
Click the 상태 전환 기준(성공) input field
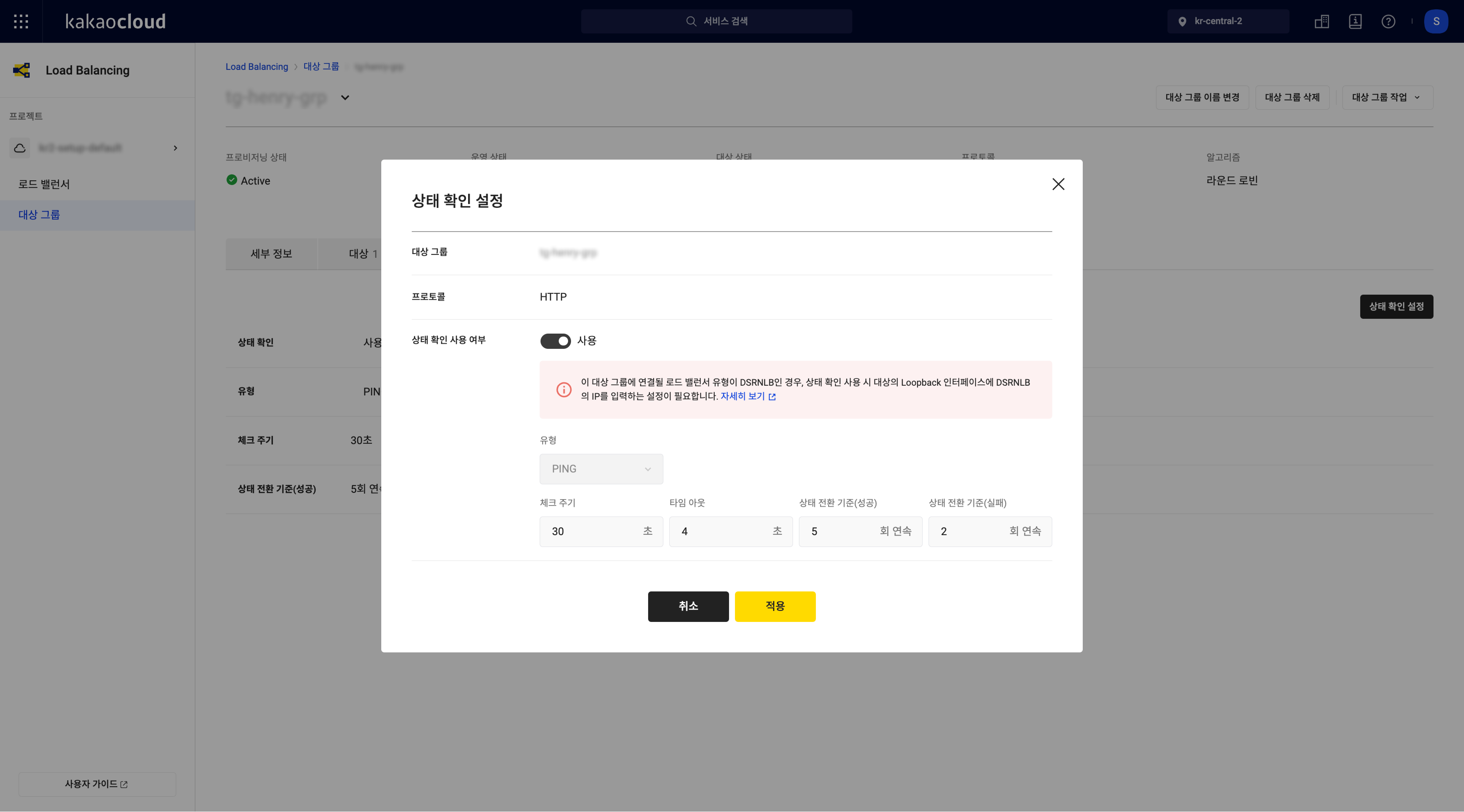coord(860,532)
